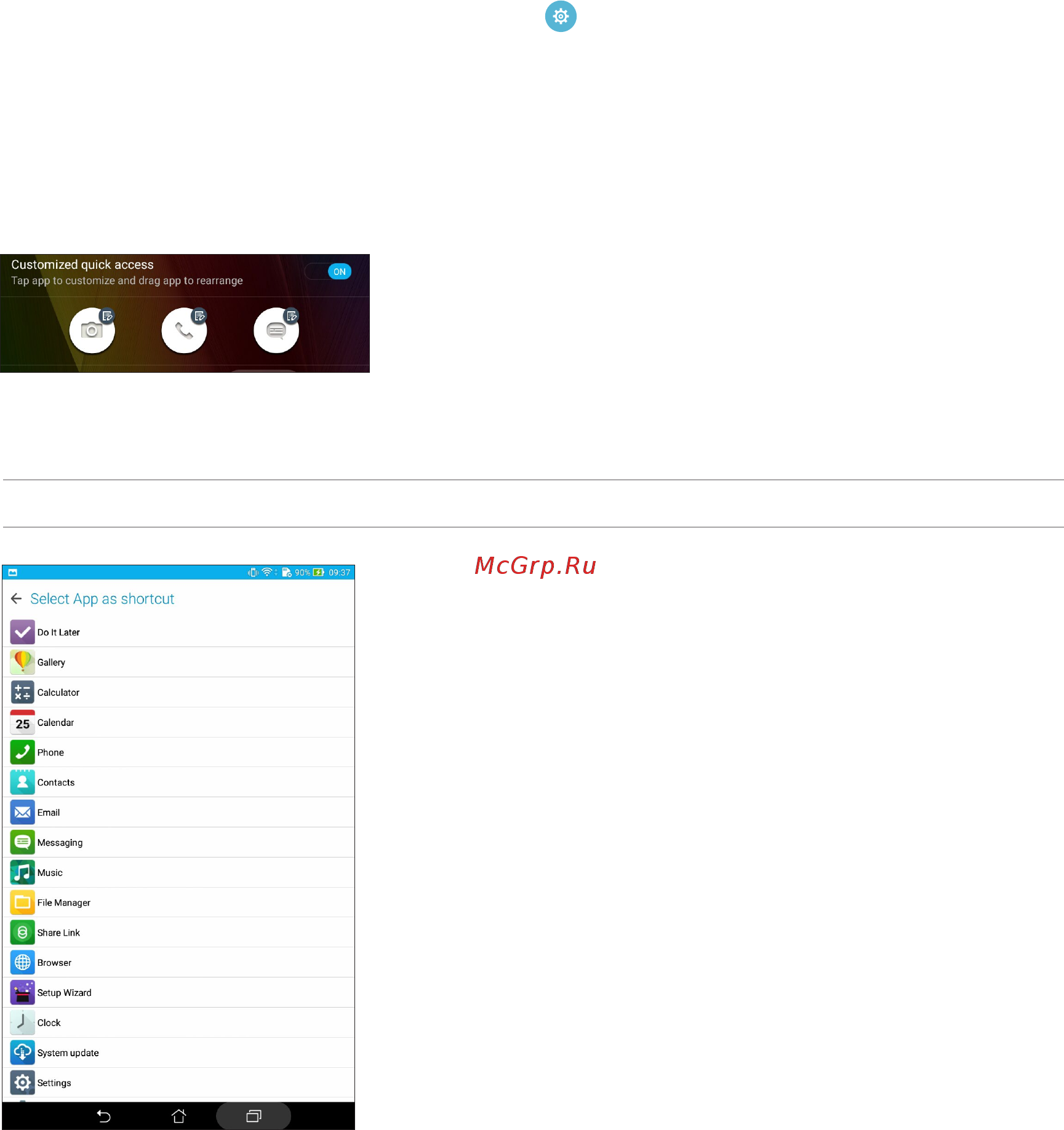
Task: Tap the phone quick access shortcut
Action: pos(184,331)
